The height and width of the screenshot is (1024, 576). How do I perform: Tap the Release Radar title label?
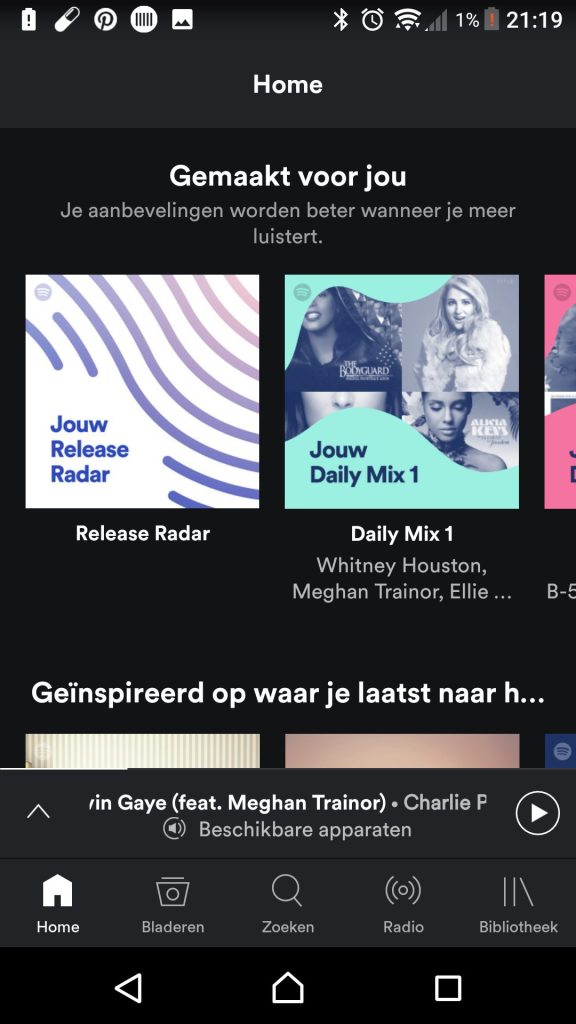(x=142, y=534)
